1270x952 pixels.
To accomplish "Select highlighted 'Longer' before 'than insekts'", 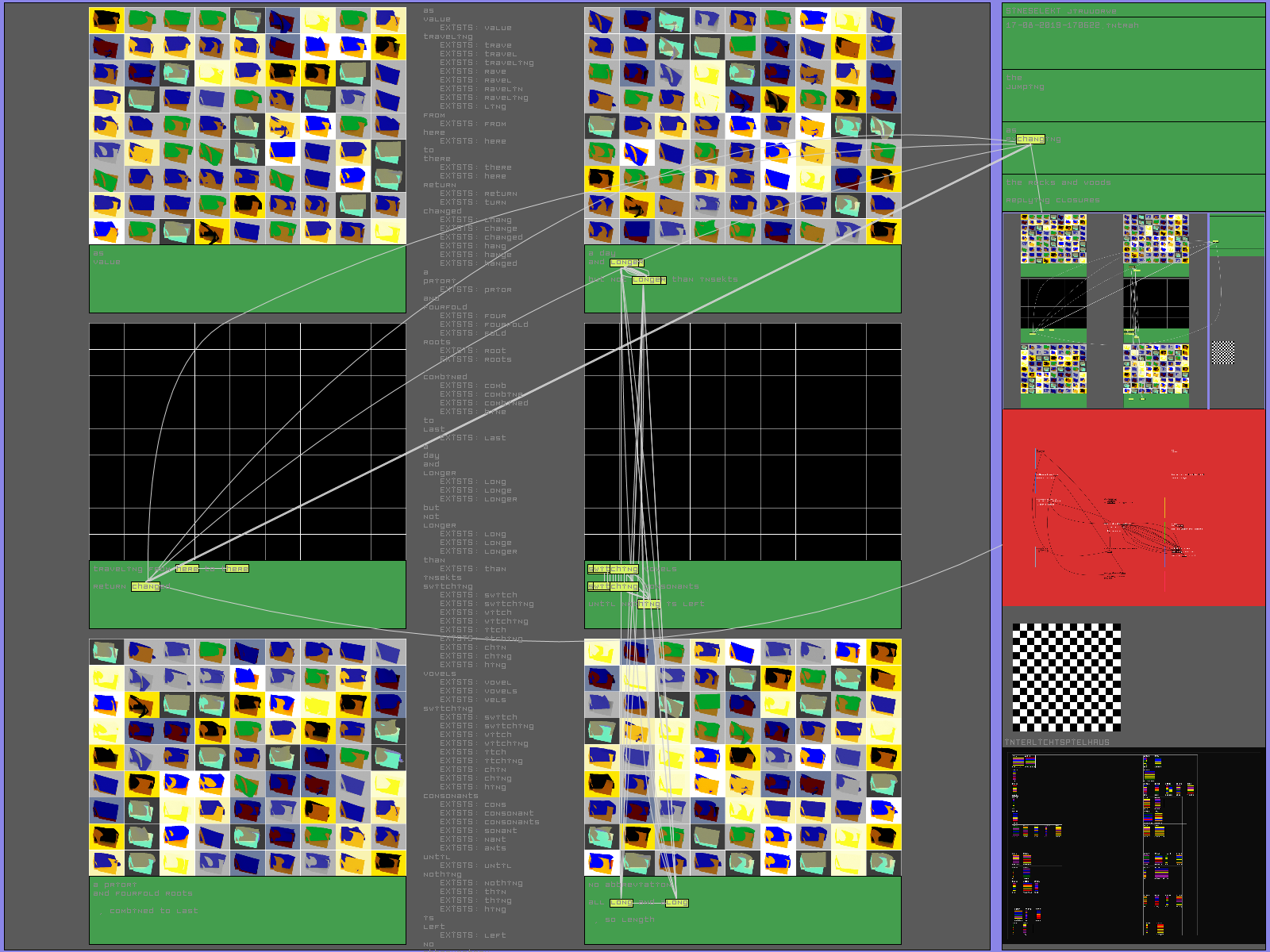I will point(648,280).
